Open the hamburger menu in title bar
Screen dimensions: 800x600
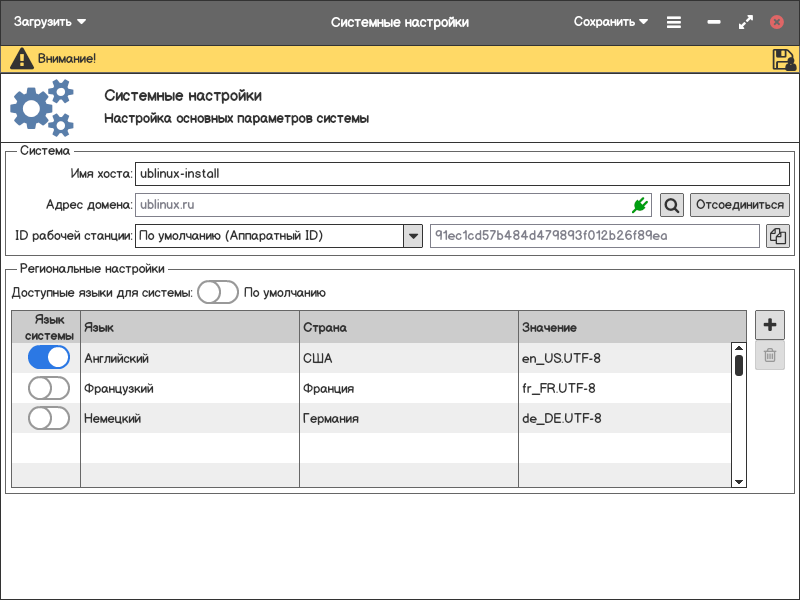click(674, 22)
